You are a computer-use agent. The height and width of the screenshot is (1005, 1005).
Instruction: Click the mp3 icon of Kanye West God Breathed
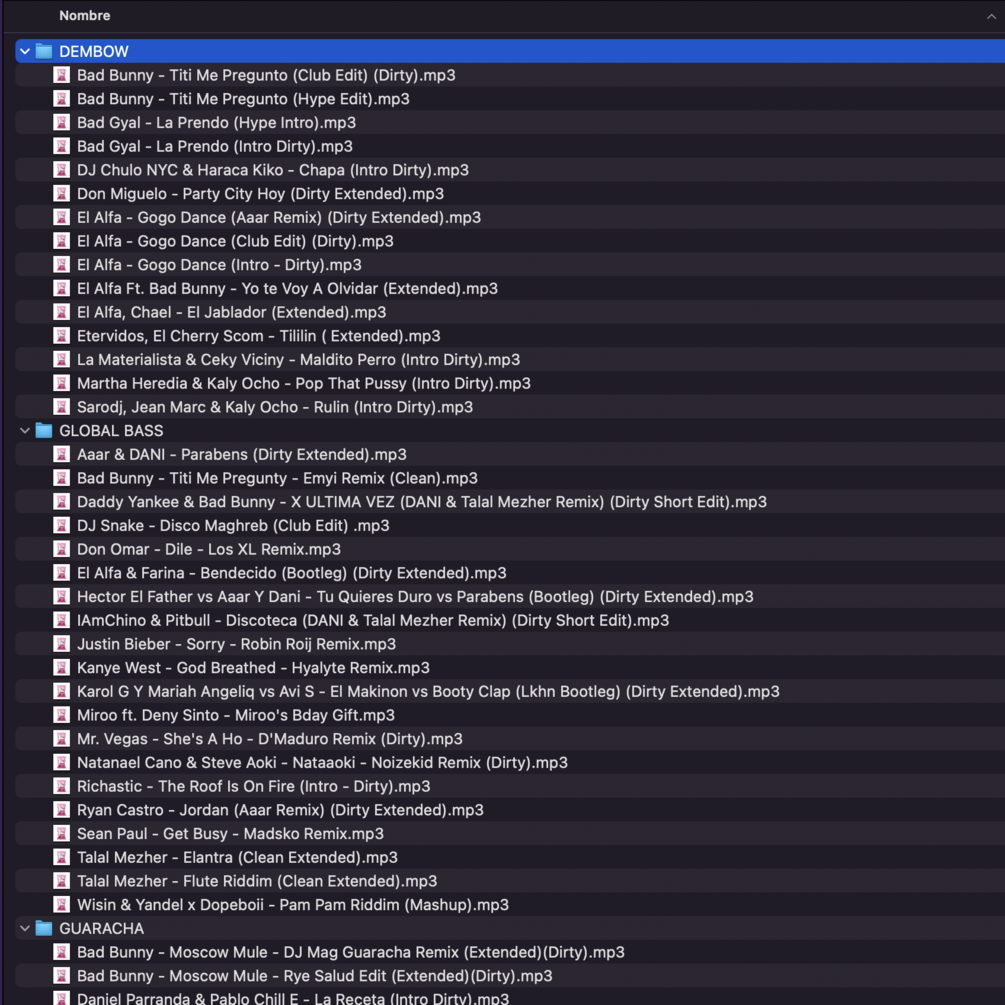[62, 668]
